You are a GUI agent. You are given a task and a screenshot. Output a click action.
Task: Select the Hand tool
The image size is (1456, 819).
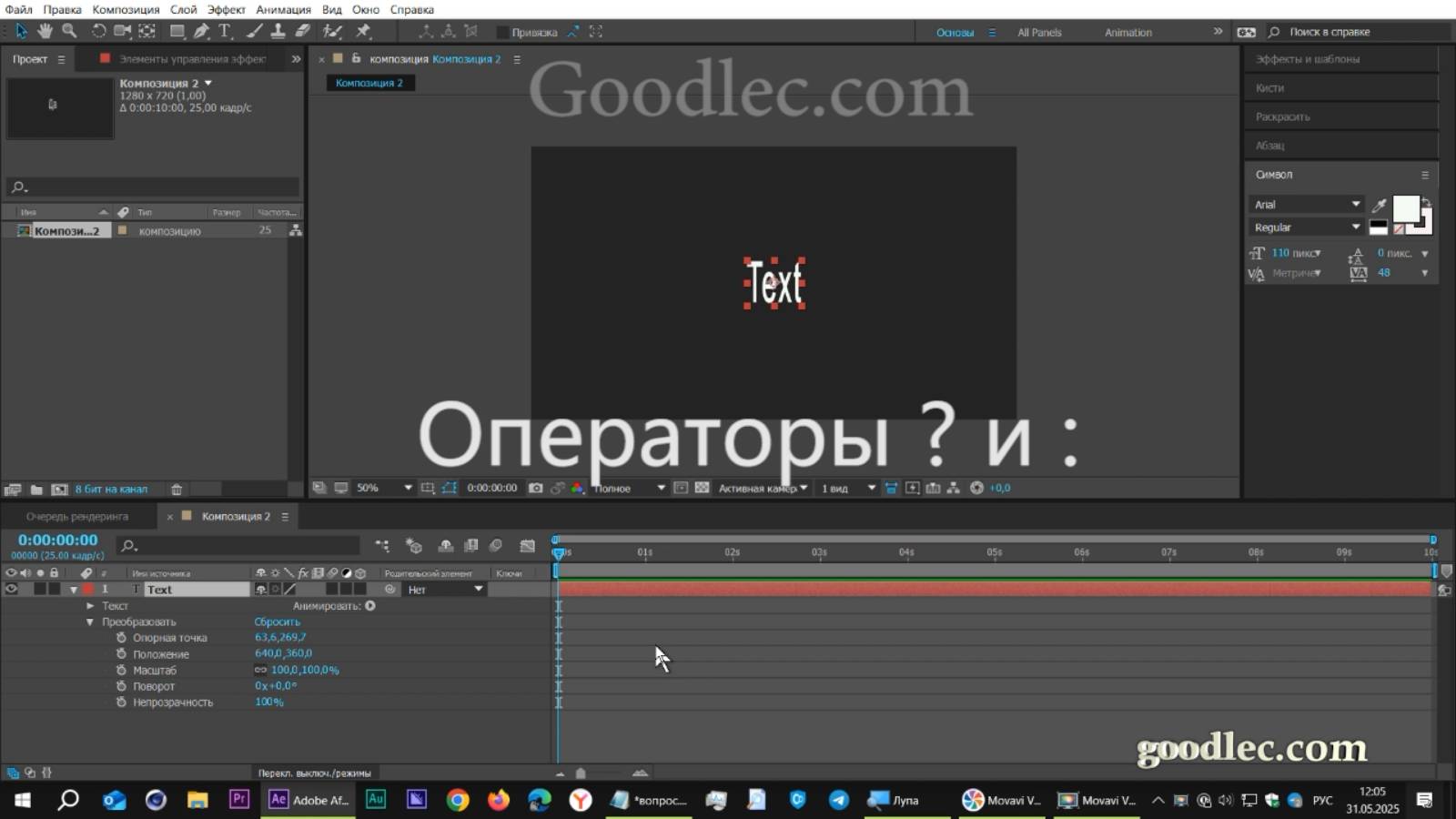pos(44,30)
